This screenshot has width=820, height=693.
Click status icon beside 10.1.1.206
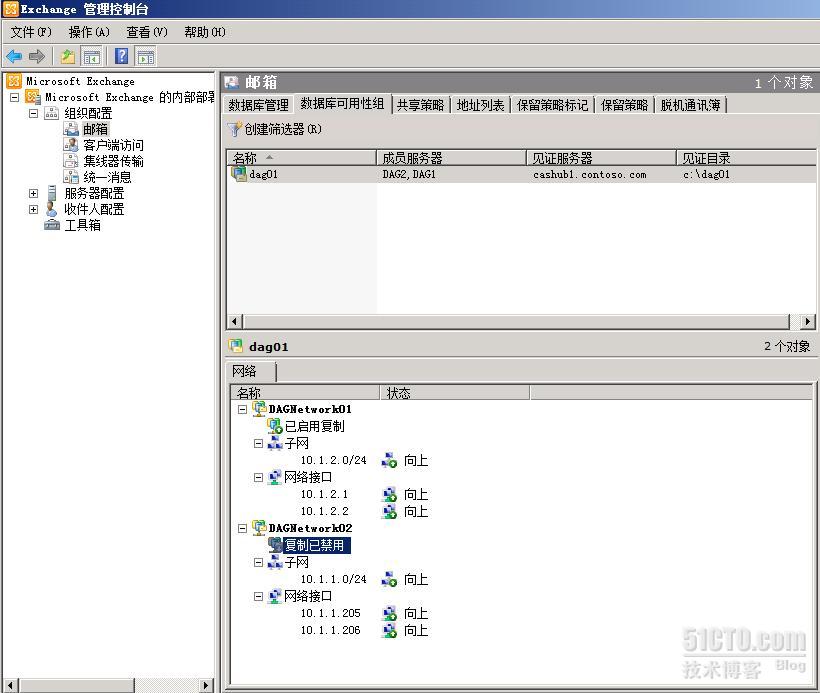click(390, 630)
